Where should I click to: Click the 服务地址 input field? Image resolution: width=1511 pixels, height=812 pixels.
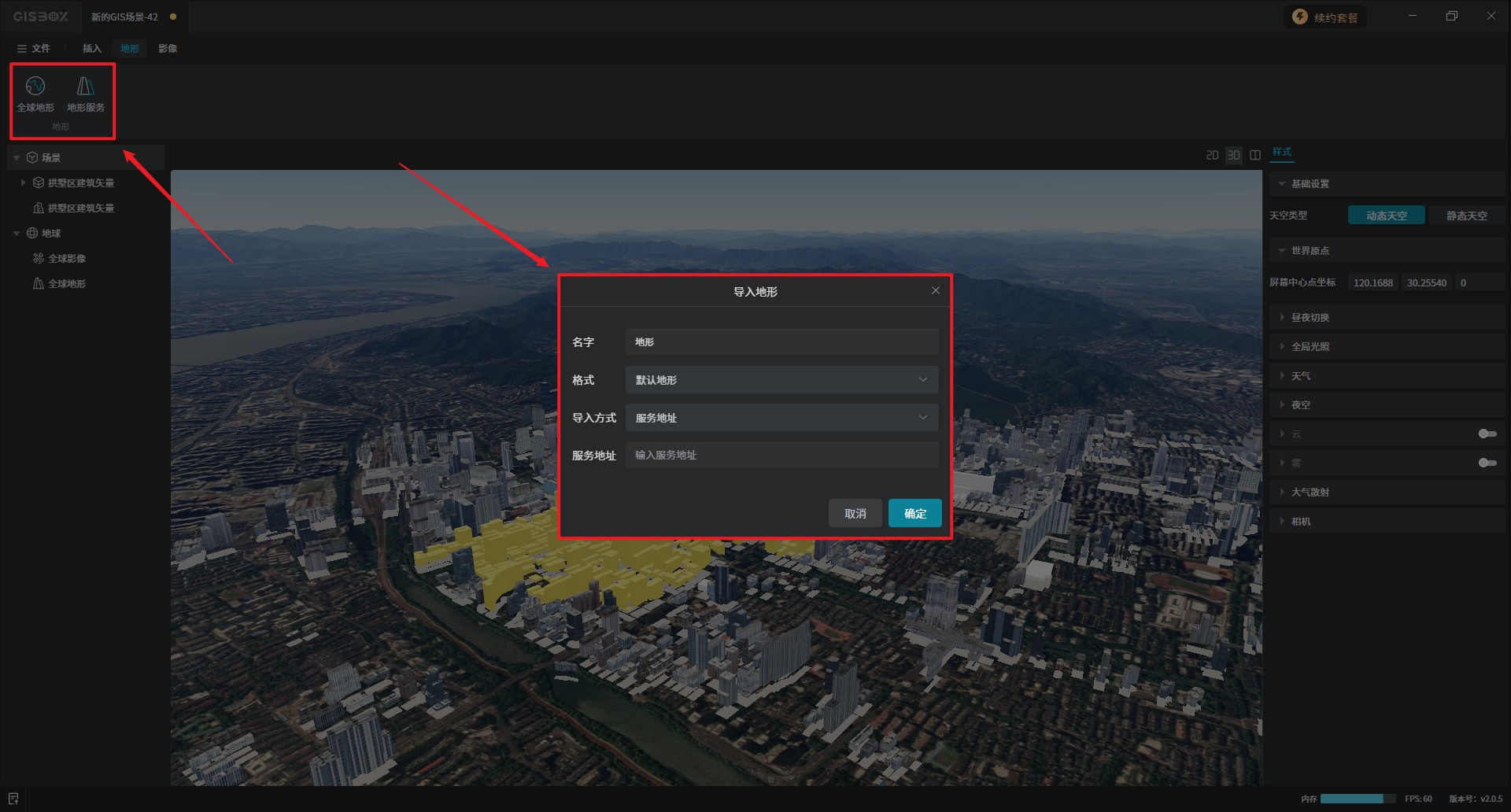coord(781,456)
